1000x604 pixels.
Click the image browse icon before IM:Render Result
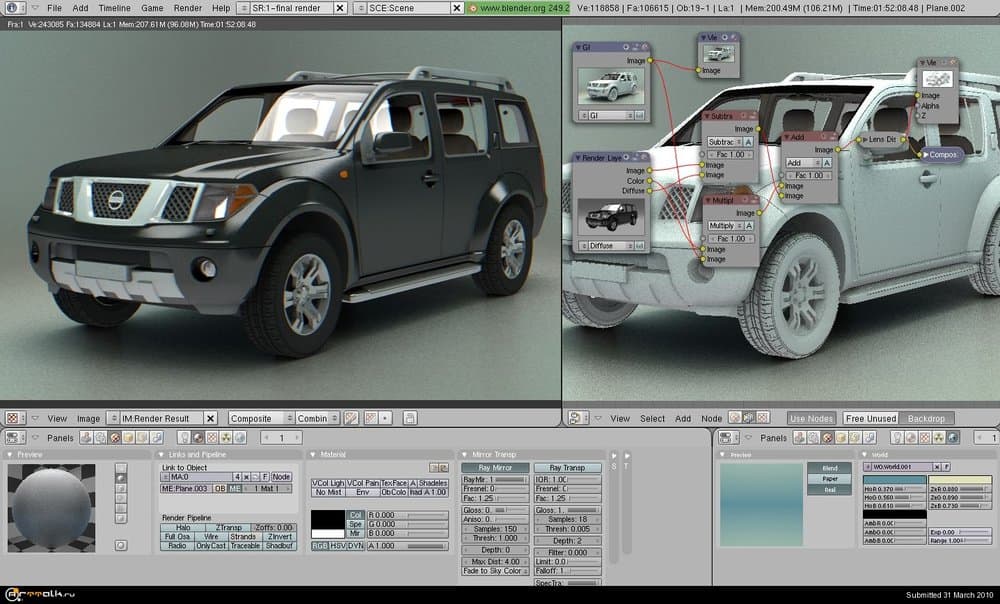[114, 418]
